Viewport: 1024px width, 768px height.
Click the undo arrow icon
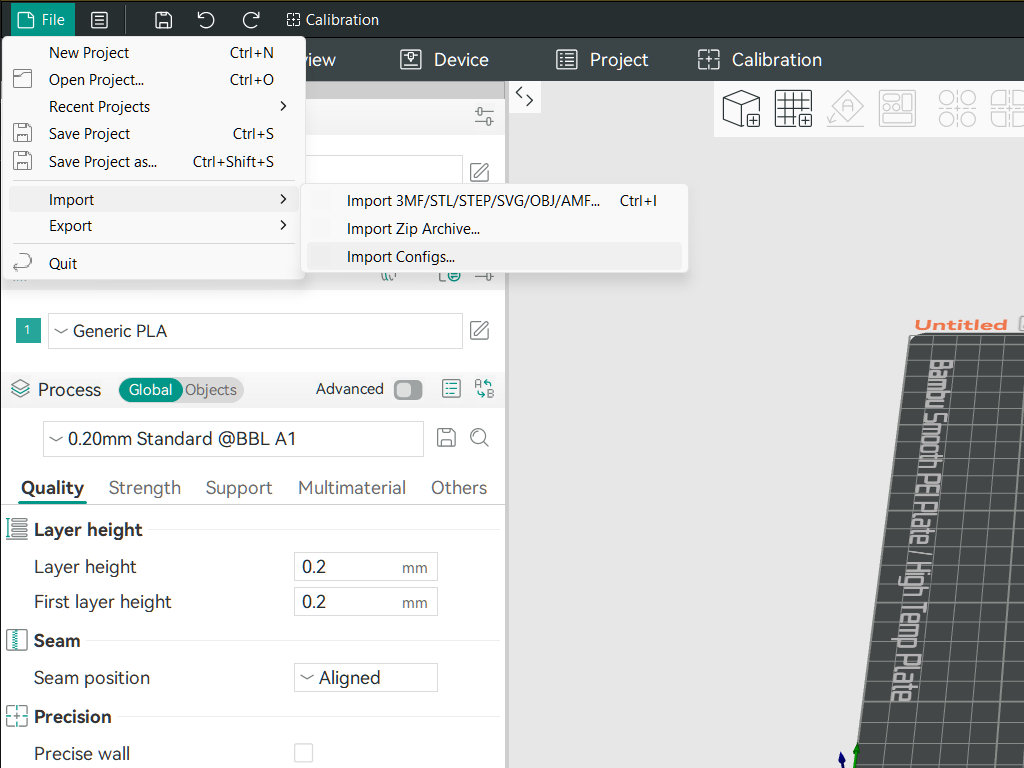206,20
